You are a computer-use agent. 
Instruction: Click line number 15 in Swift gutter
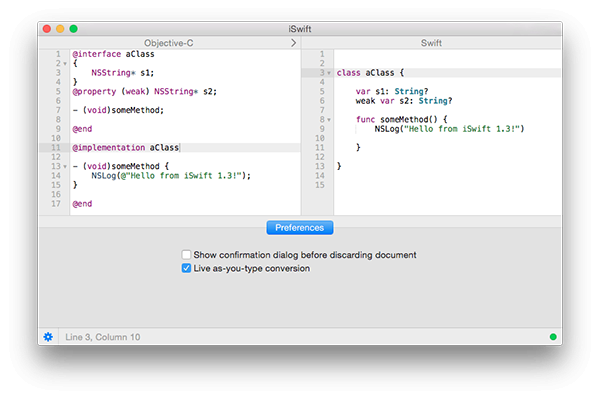[x=320, y=185]
